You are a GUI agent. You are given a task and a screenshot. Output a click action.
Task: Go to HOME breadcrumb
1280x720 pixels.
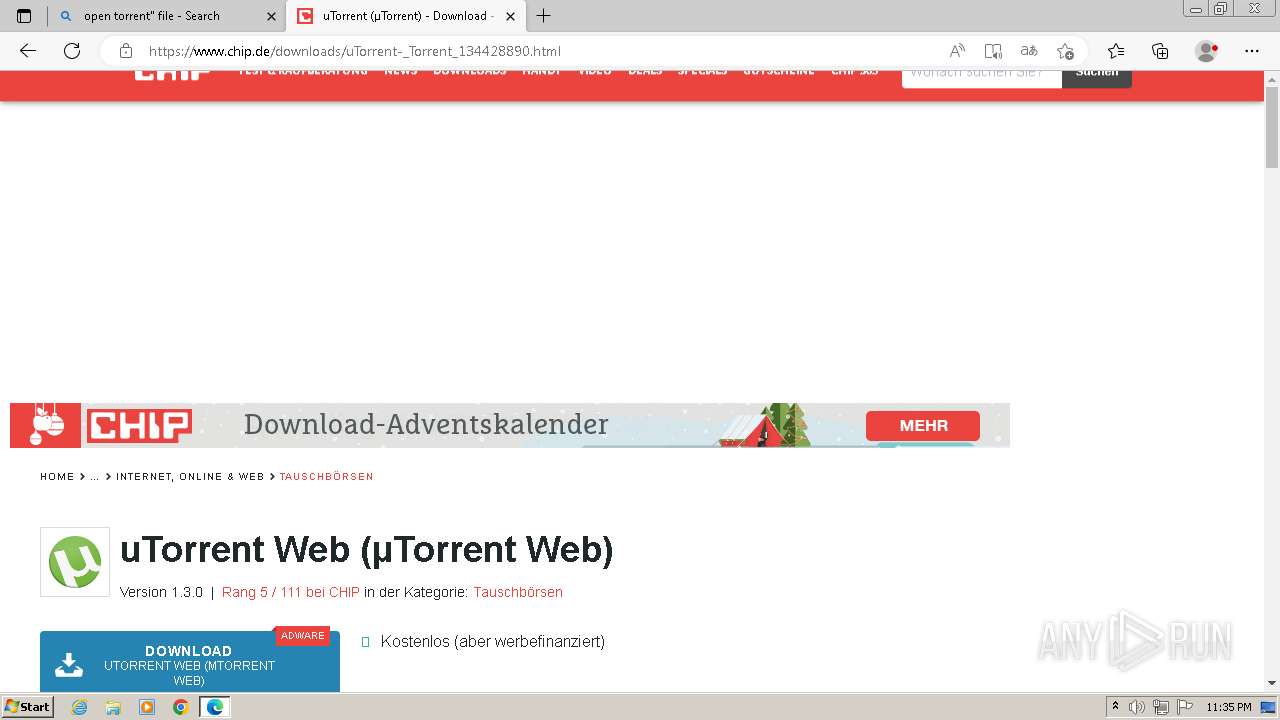[x=57, y=477]
